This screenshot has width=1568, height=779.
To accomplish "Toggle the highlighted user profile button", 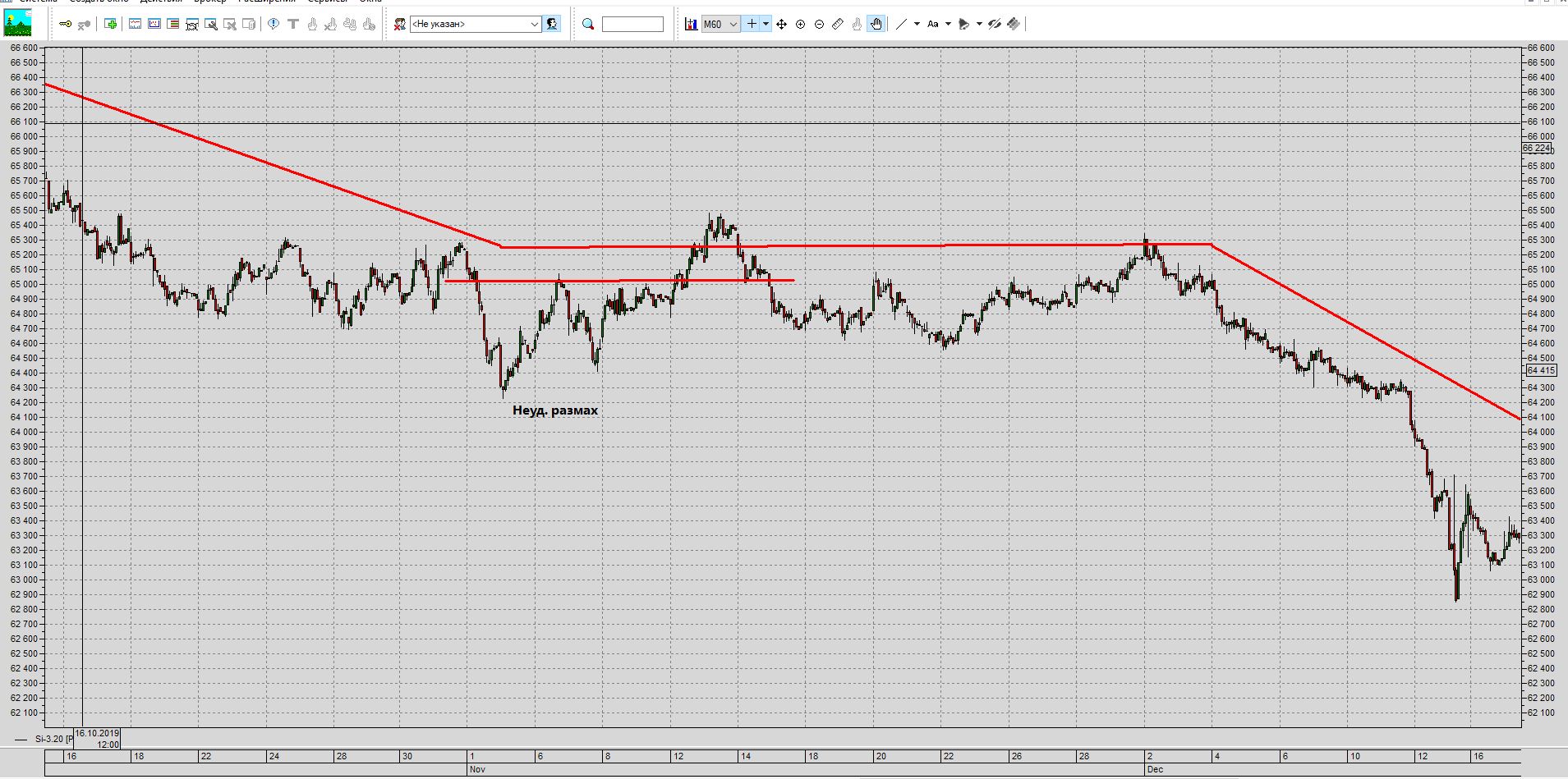I will tap(552, 25).
